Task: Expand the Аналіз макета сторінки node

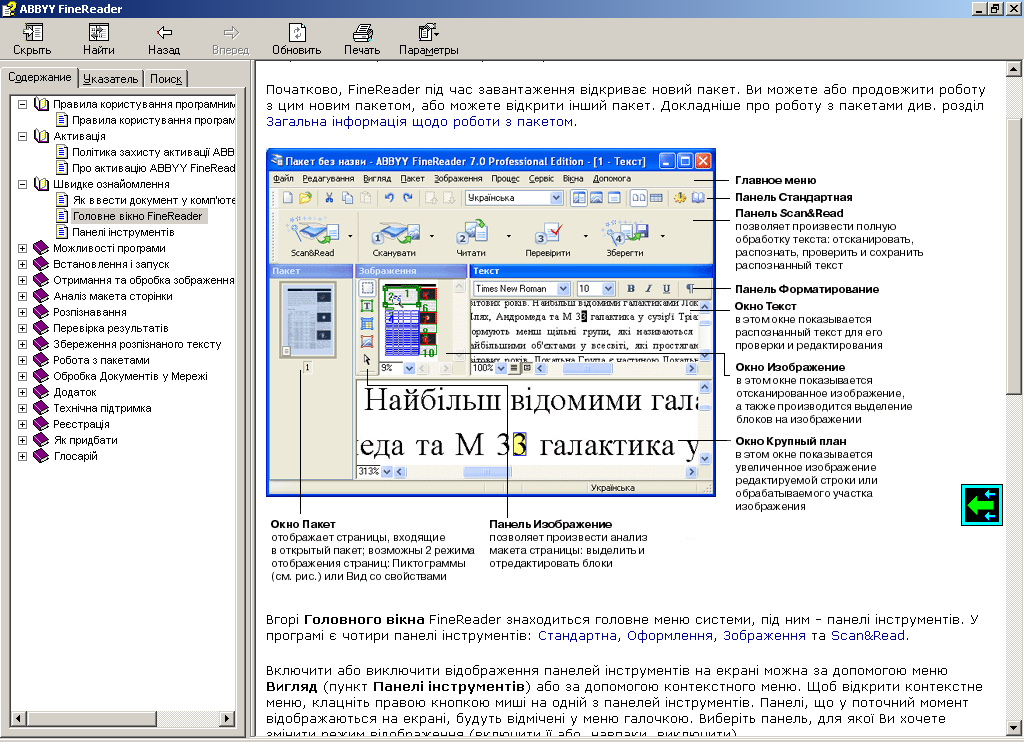Action: click(x=22, y=296)
